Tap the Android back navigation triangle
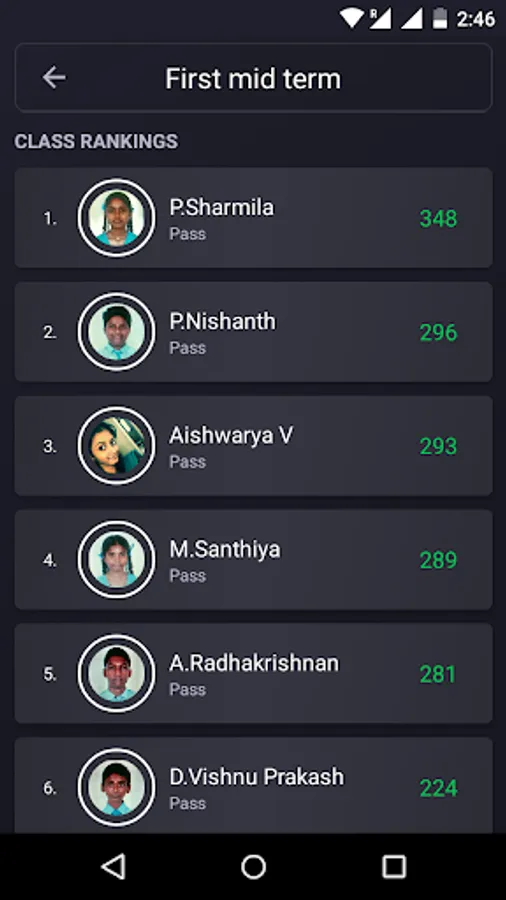506x900 pixels. (x=113, y=866)
